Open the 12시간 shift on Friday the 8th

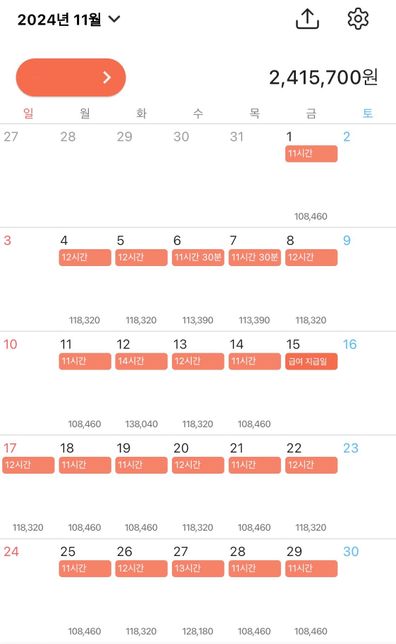(311, 258)
